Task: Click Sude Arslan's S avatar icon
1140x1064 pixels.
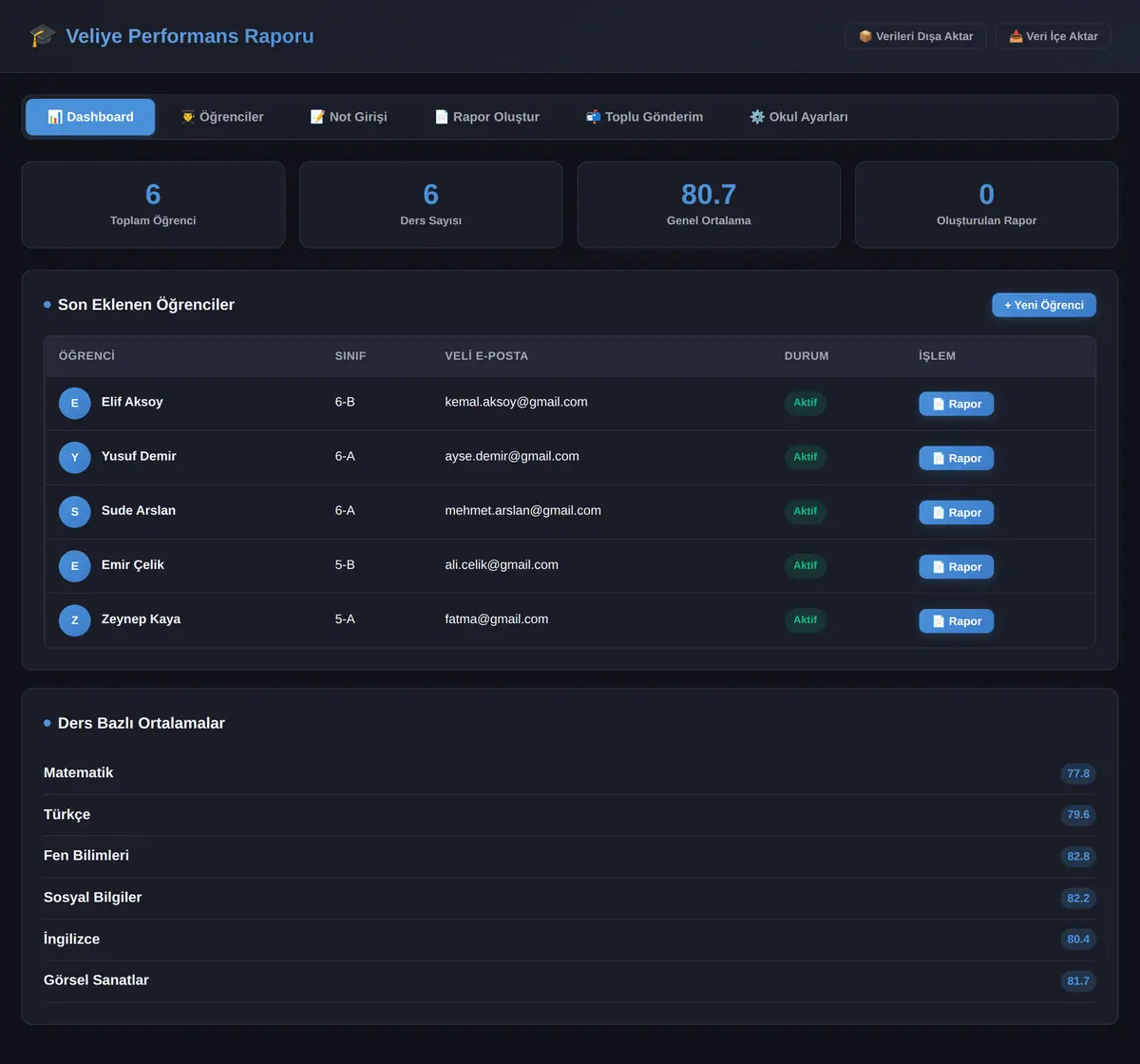Action: pyautogui.click(x=75, y=511)
